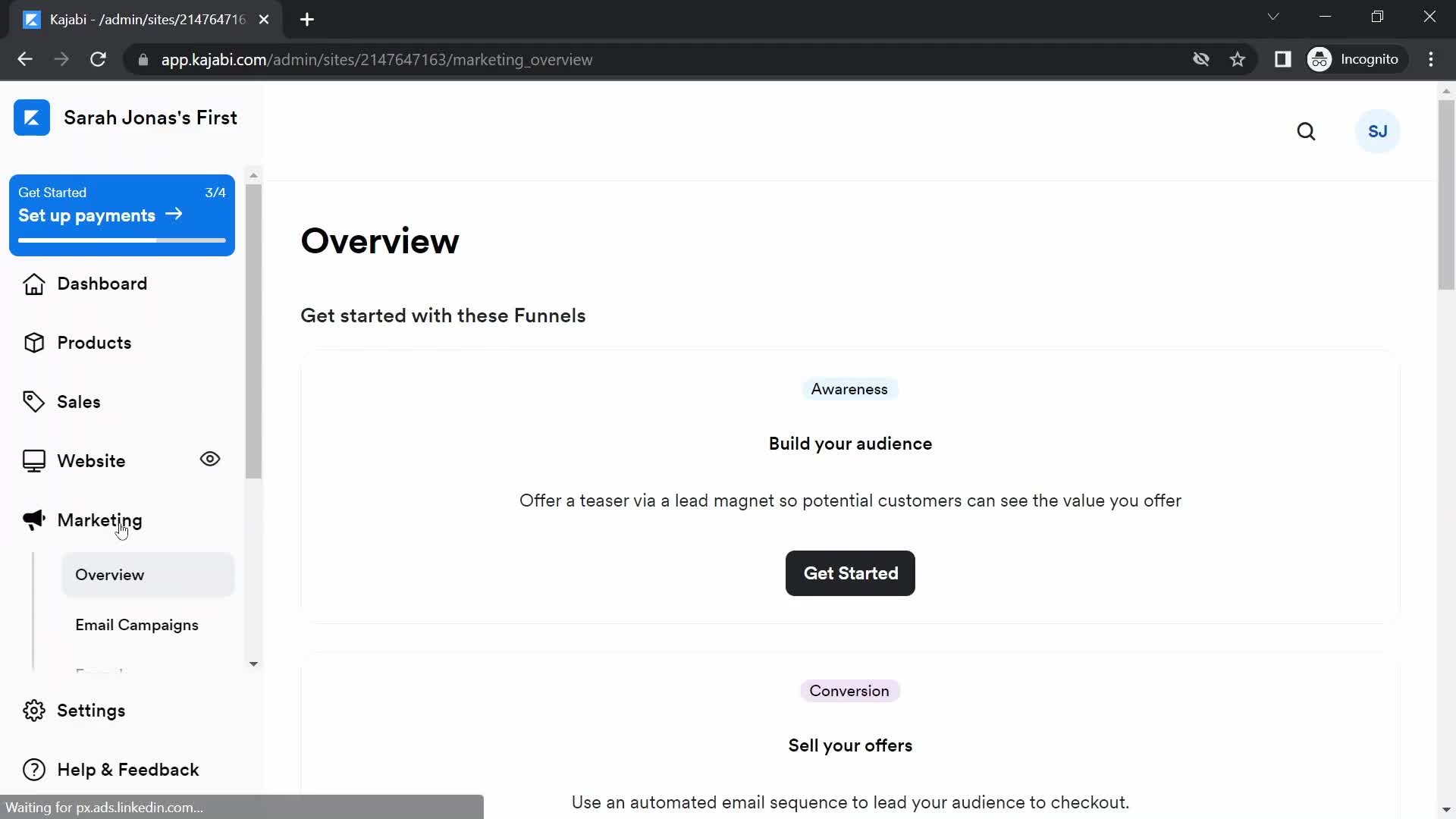Click the search magnifier icon
Image resolution: width=1456 pixels, height=819 pixels.
1308,131
